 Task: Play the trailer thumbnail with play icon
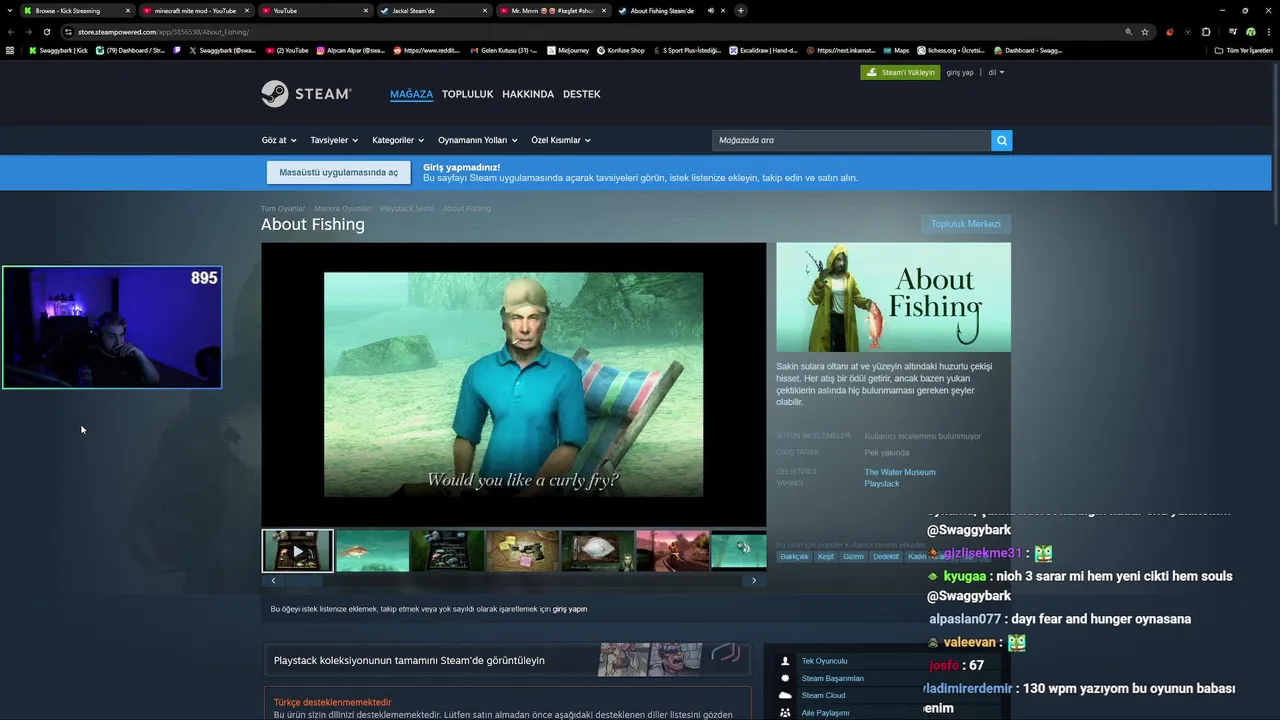(297, 551)
